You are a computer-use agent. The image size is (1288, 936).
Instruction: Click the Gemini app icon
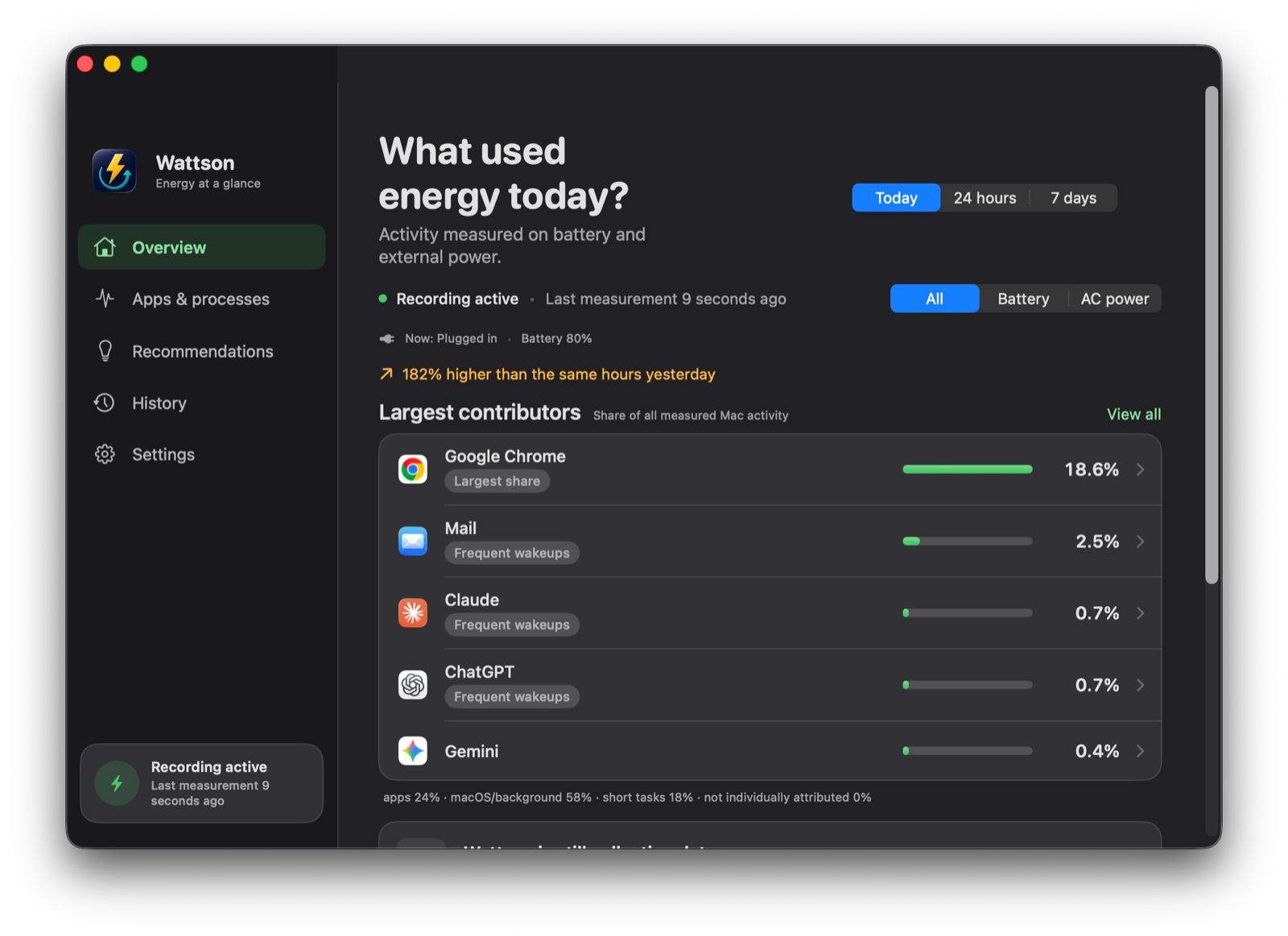click(x=413, y=751)
